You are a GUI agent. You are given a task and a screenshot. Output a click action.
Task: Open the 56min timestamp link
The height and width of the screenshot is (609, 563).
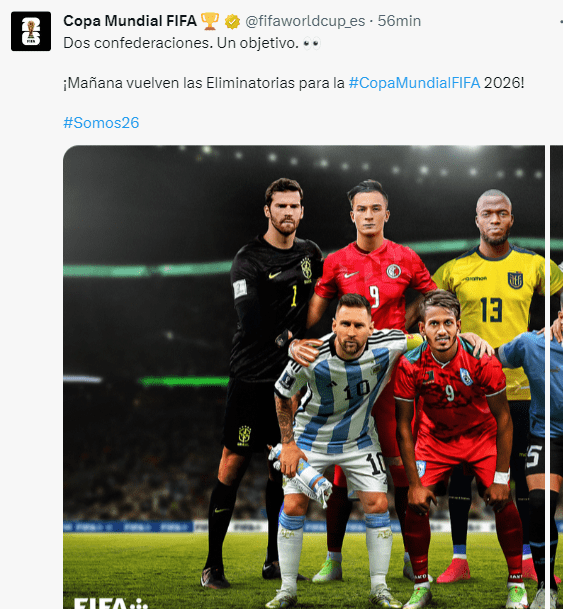(x=399, y=21)
